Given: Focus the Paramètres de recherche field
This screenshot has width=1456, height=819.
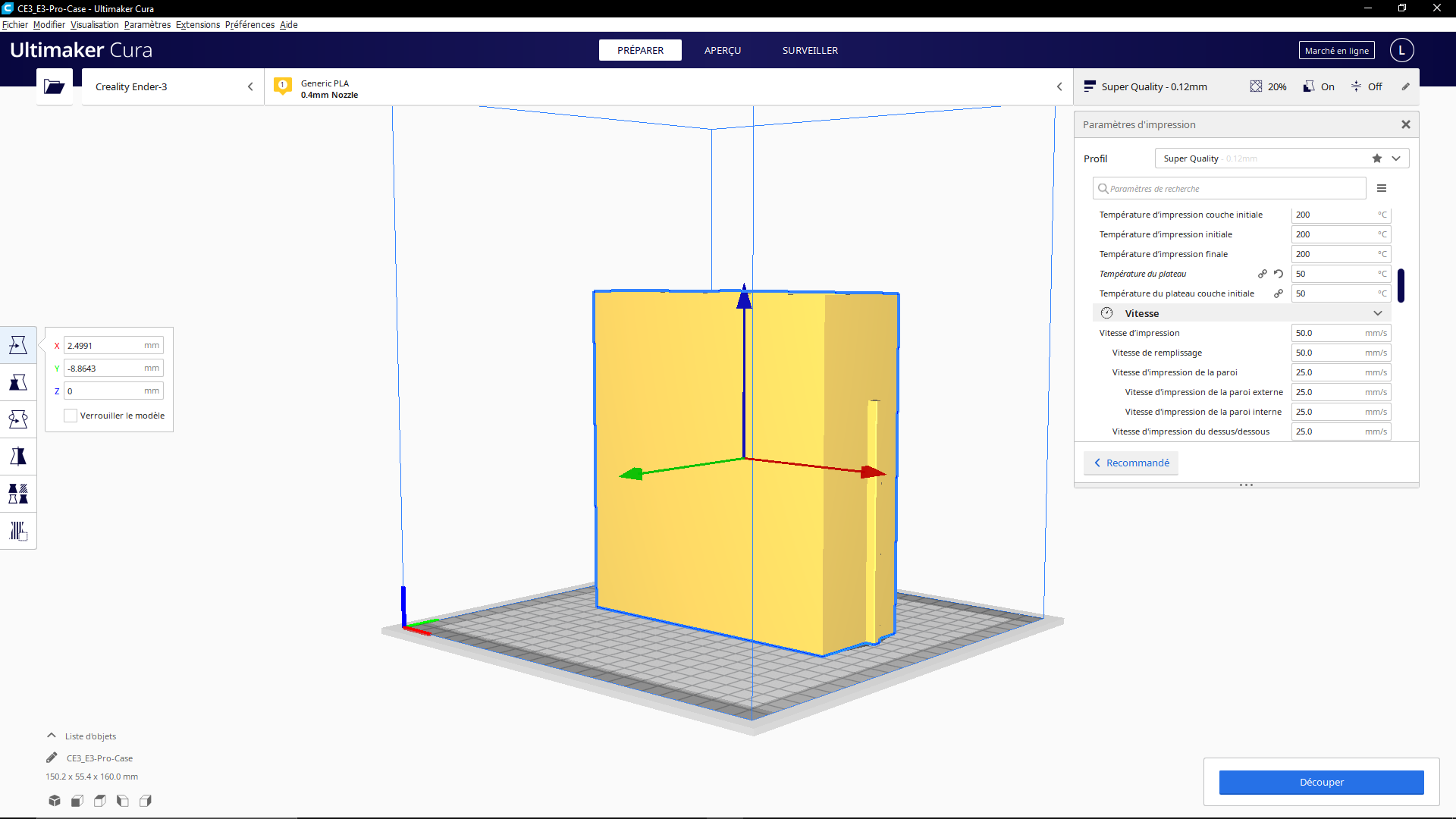Looking at the screenshot, I should click(1229, 188).
